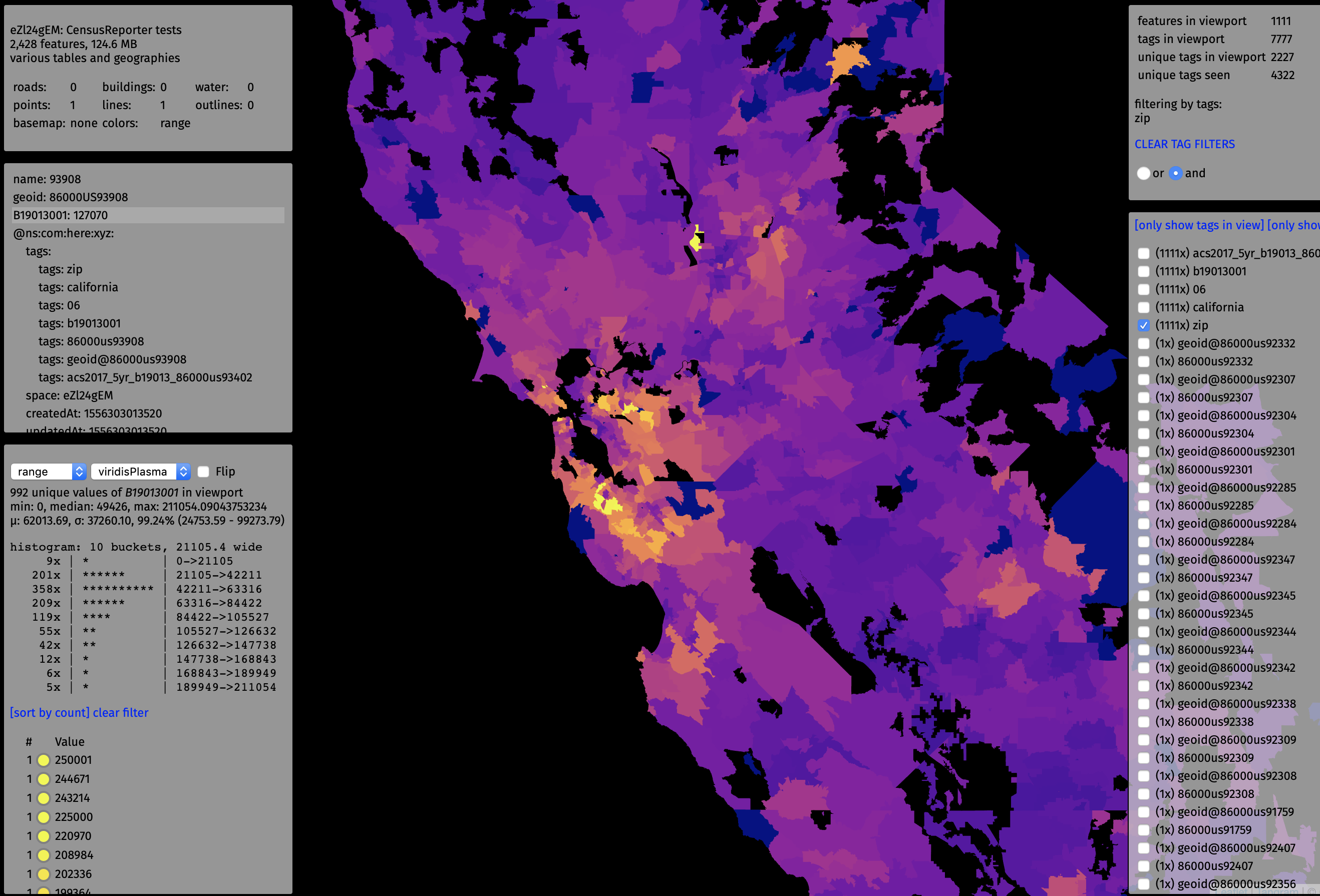The width and height of the screenshot is (1320, 896).
Task: Check the "(1111x) california" tag checkbox
Action: 1143,307
